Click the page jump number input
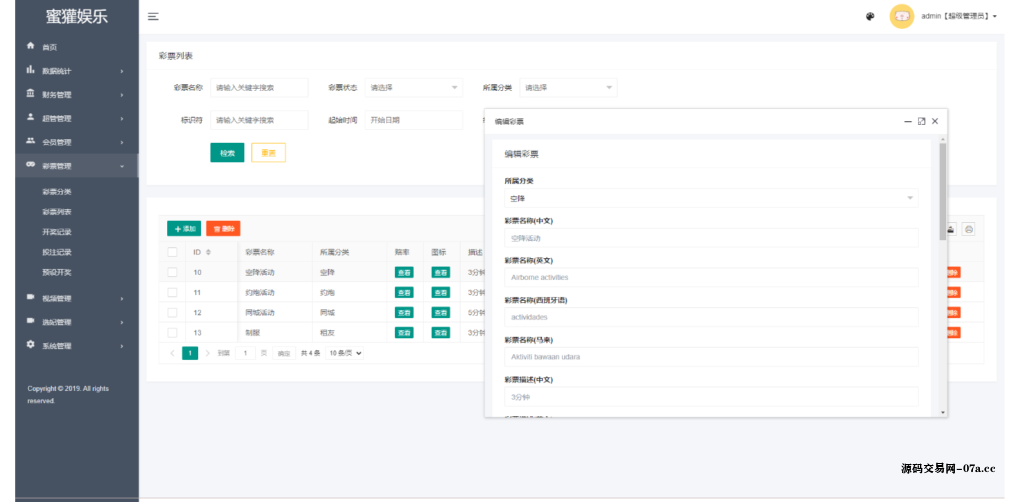This screenshot has width=1024, height=502. tap(246, 353)
